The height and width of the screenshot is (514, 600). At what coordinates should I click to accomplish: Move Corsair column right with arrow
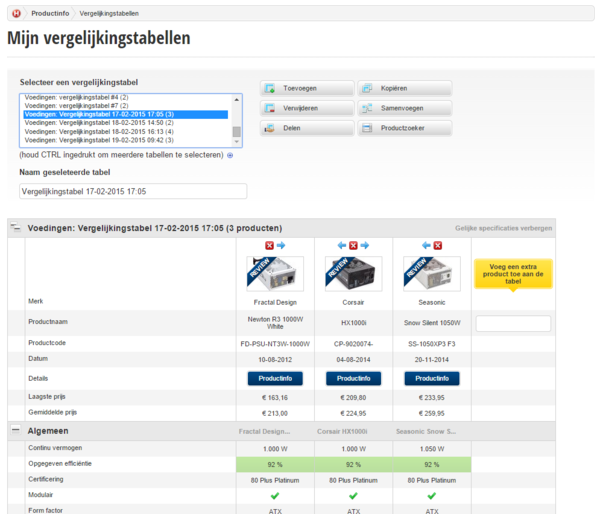pyautogui.click(x=365, y=245)
